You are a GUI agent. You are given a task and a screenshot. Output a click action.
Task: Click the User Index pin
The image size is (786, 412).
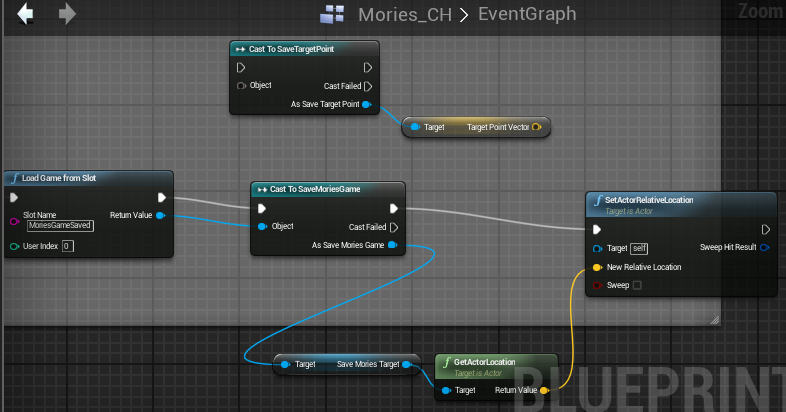pos(15,246)
